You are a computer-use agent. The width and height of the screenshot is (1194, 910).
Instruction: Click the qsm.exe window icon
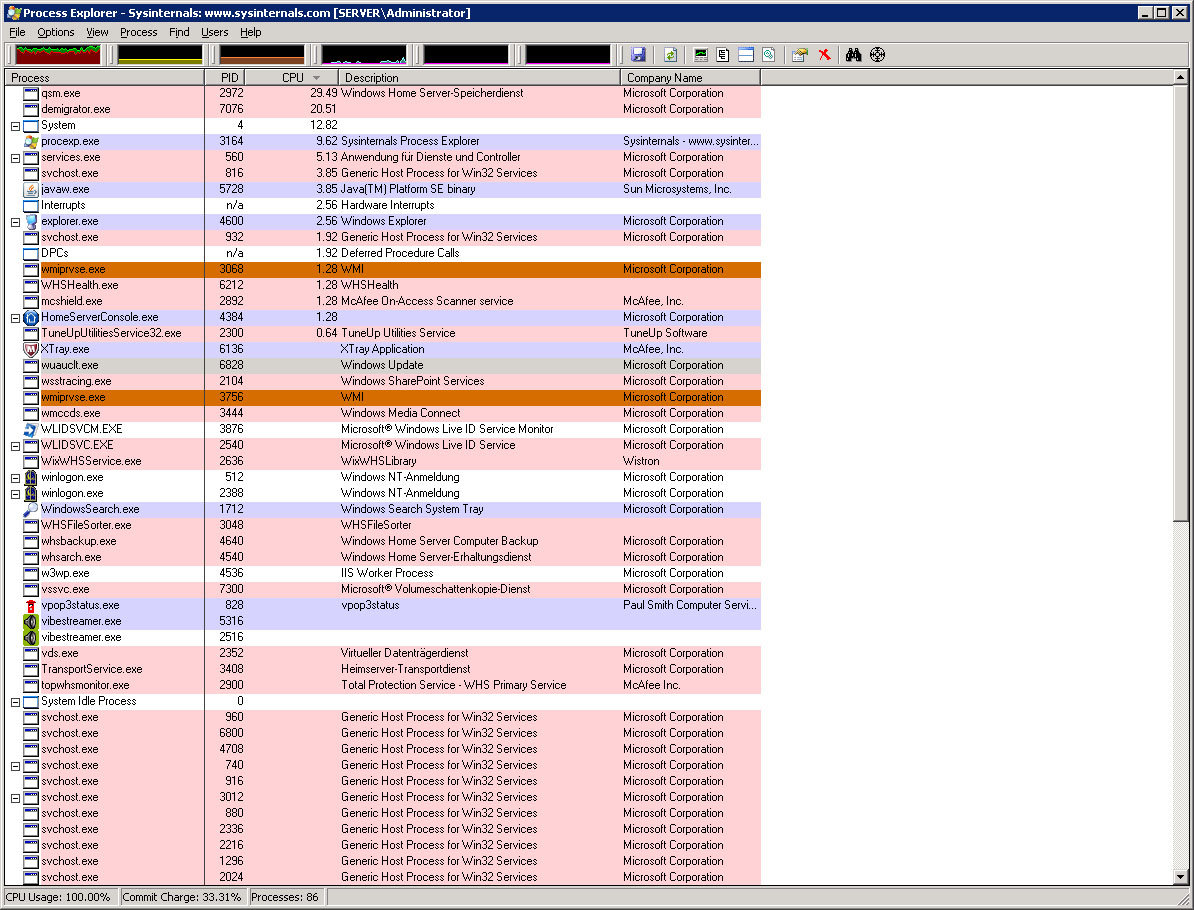click(30, 94)
